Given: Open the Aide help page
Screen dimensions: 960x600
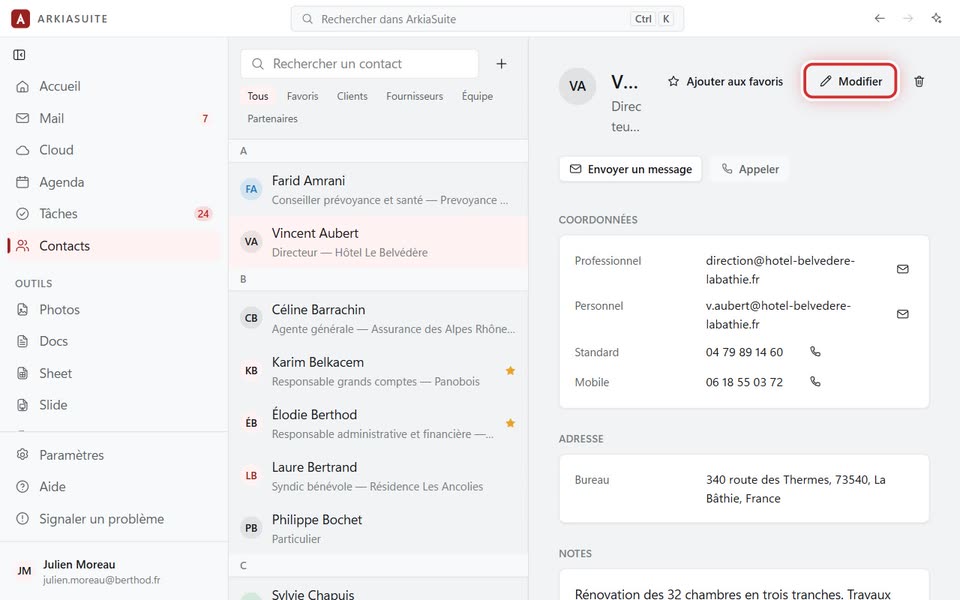Looking at the screenshot, I should [x=114, y=487].
